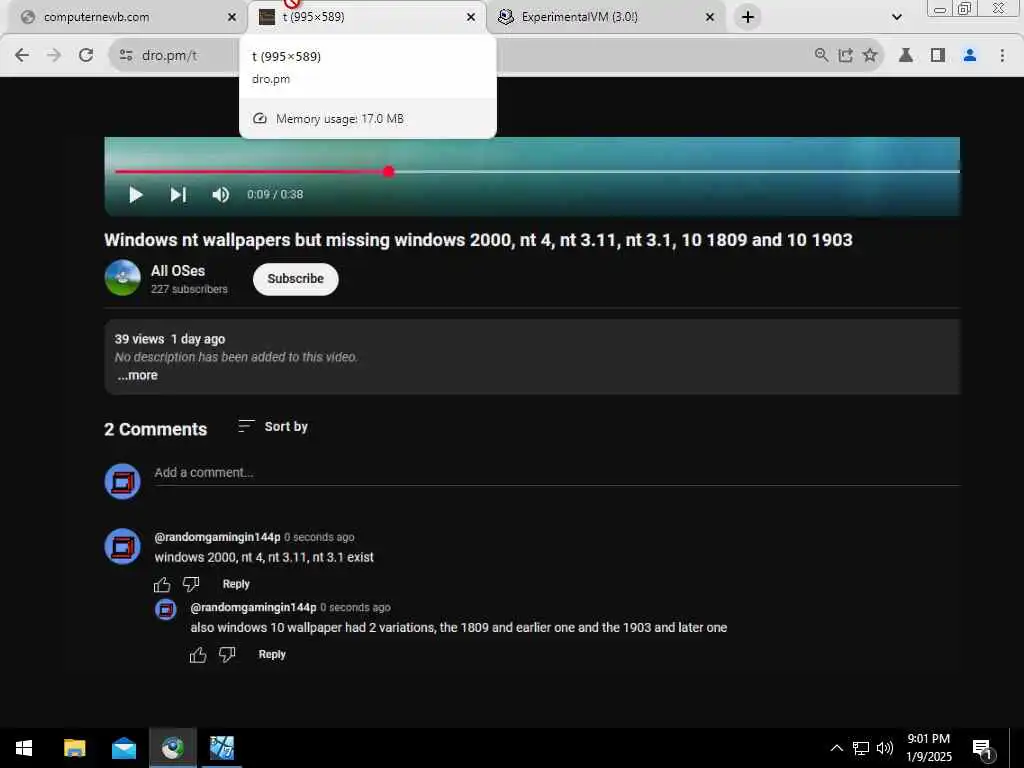Open the Windows Start menu
This screenshot has width=1024, height=768.
pyautogui.click(x=24, y=748)
